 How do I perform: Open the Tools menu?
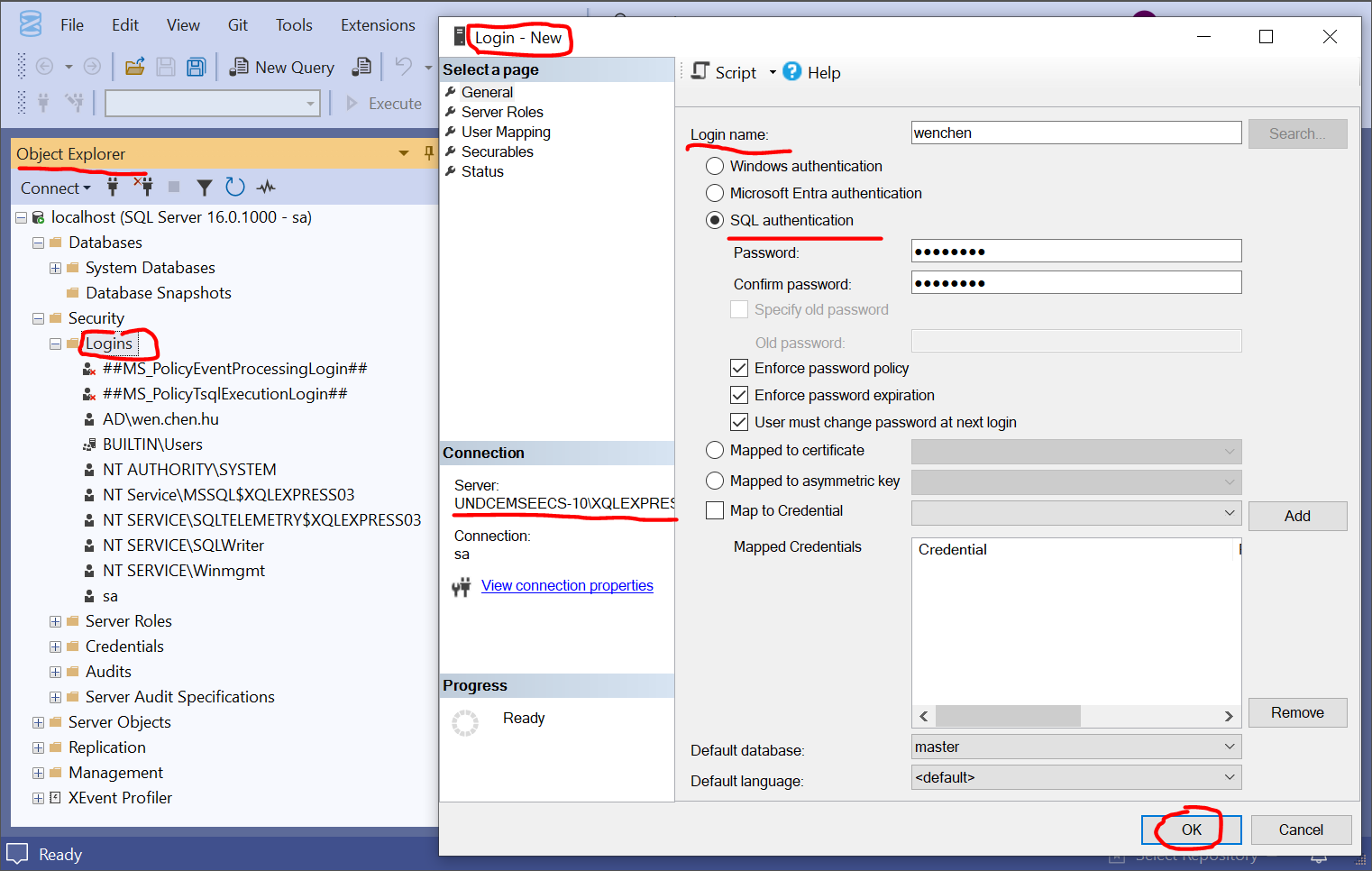(294, 25)
